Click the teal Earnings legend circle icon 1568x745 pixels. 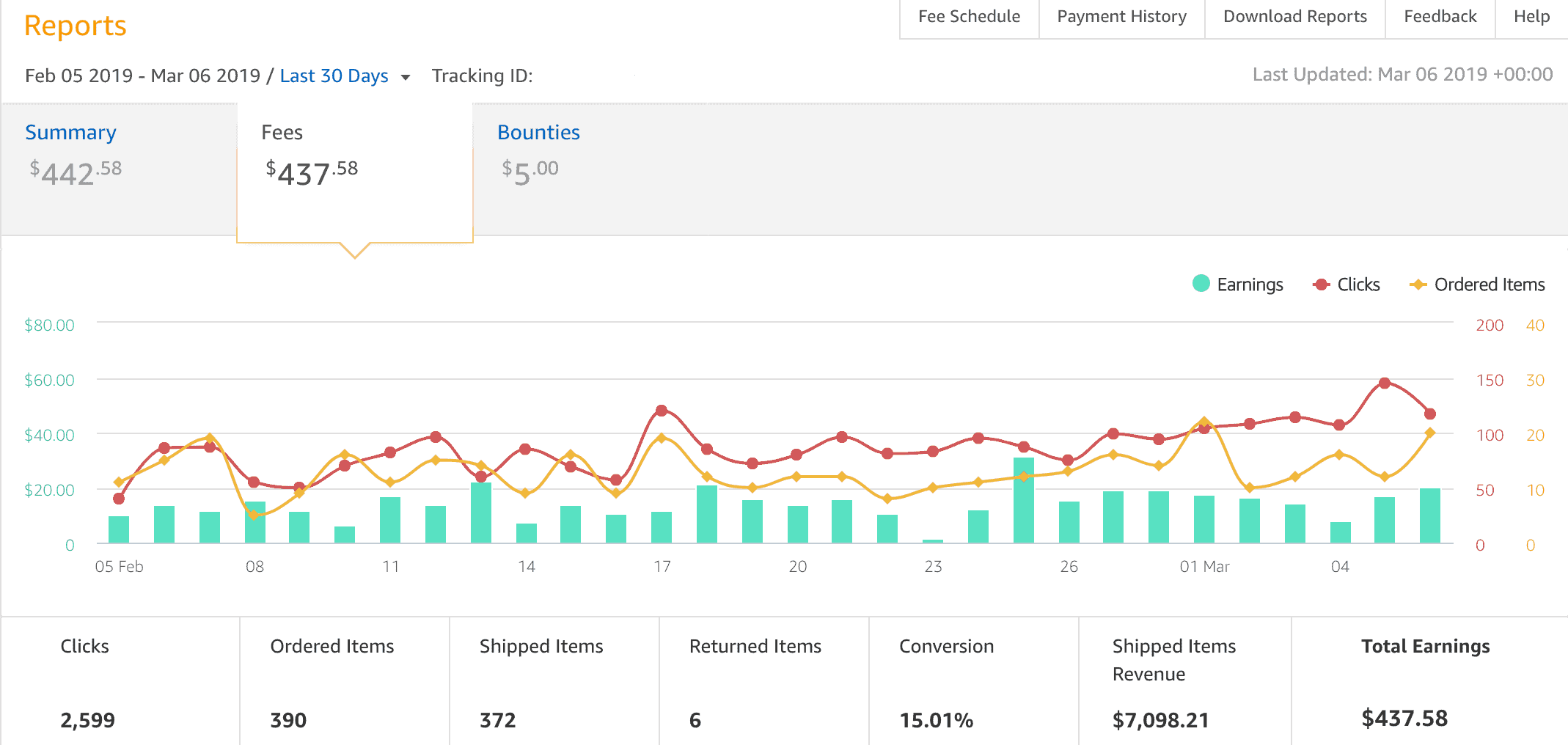(1201, 284)
